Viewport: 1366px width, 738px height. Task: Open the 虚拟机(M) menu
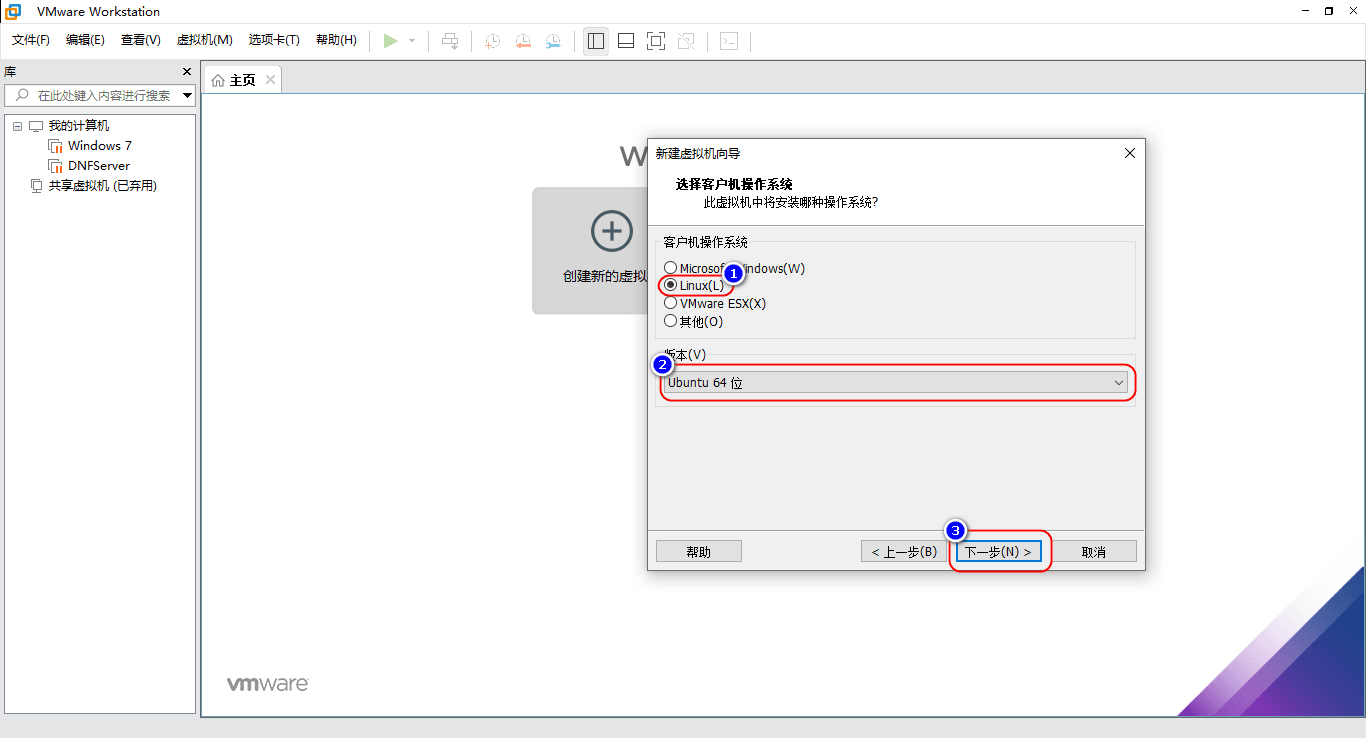204,40
